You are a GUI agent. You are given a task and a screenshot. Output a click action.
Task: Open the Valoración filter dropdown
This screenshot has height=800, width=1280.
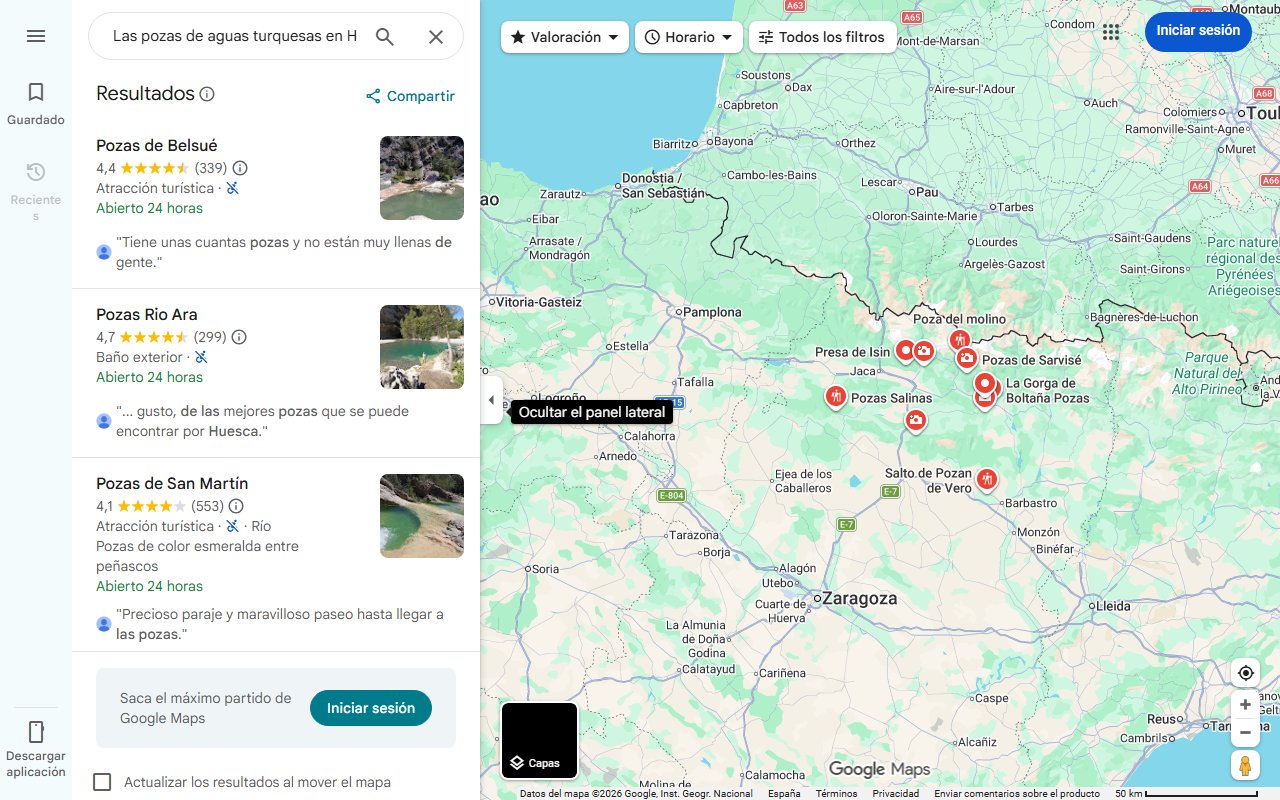tap(563, 36)
